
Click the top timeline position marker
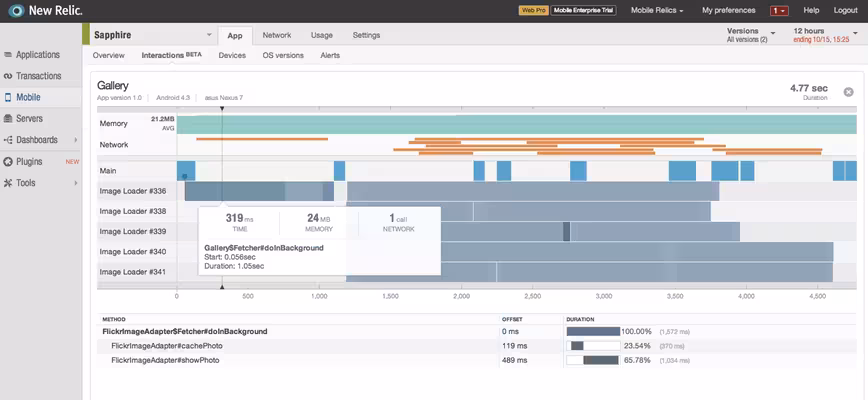[x=222, y=108]
